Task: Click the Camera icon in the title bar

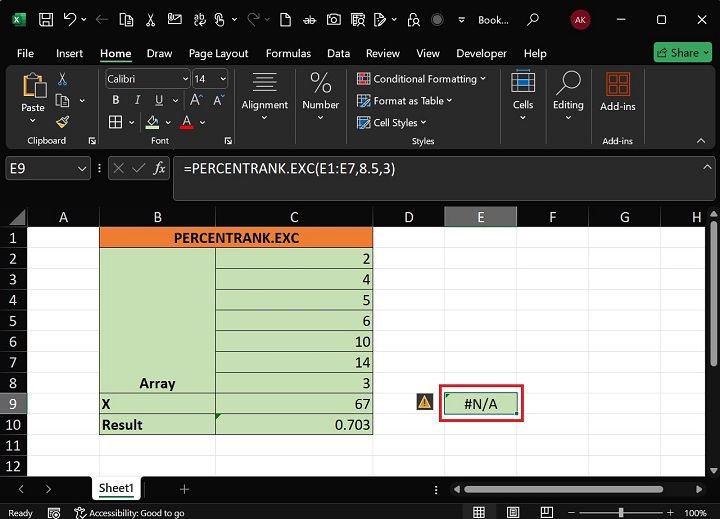Action: coord(334,20)
